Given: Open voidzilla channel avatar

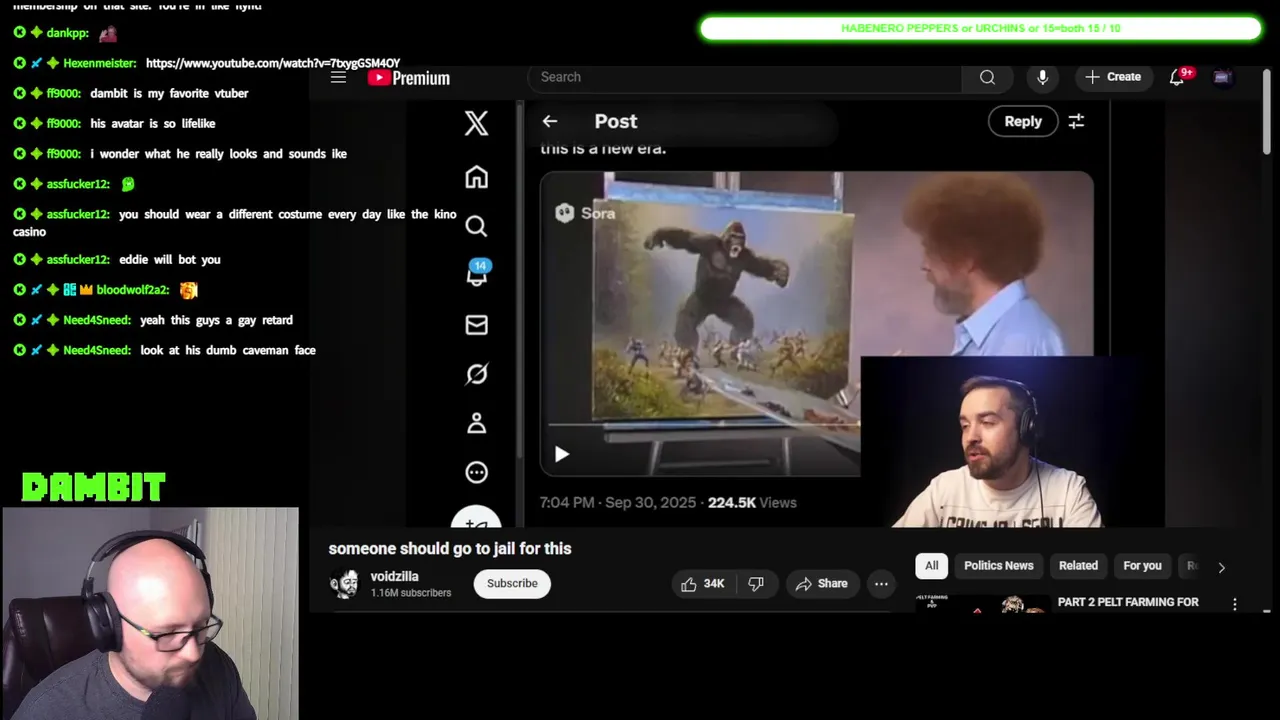Looking at the screenshot, I should tap(344, 584).
